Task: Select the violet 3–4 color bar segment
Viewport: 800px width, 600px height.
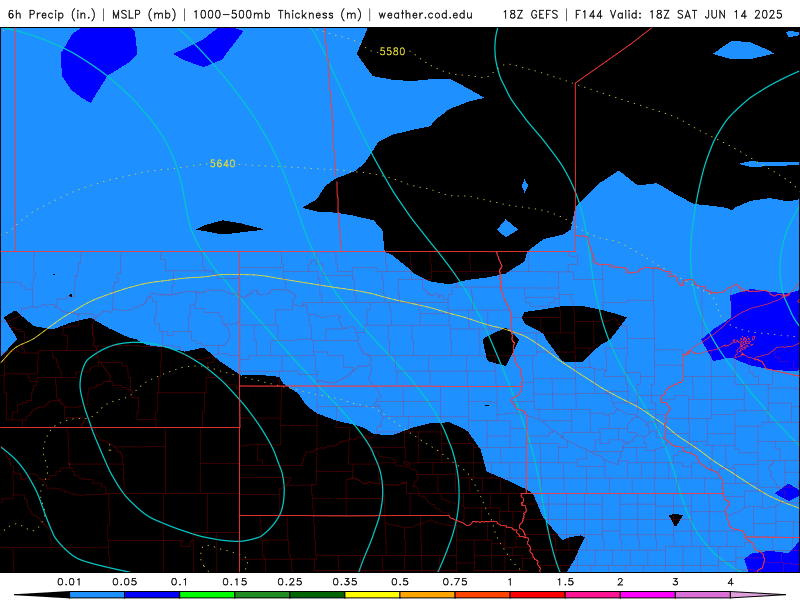Action: click(x=703, y=595)
